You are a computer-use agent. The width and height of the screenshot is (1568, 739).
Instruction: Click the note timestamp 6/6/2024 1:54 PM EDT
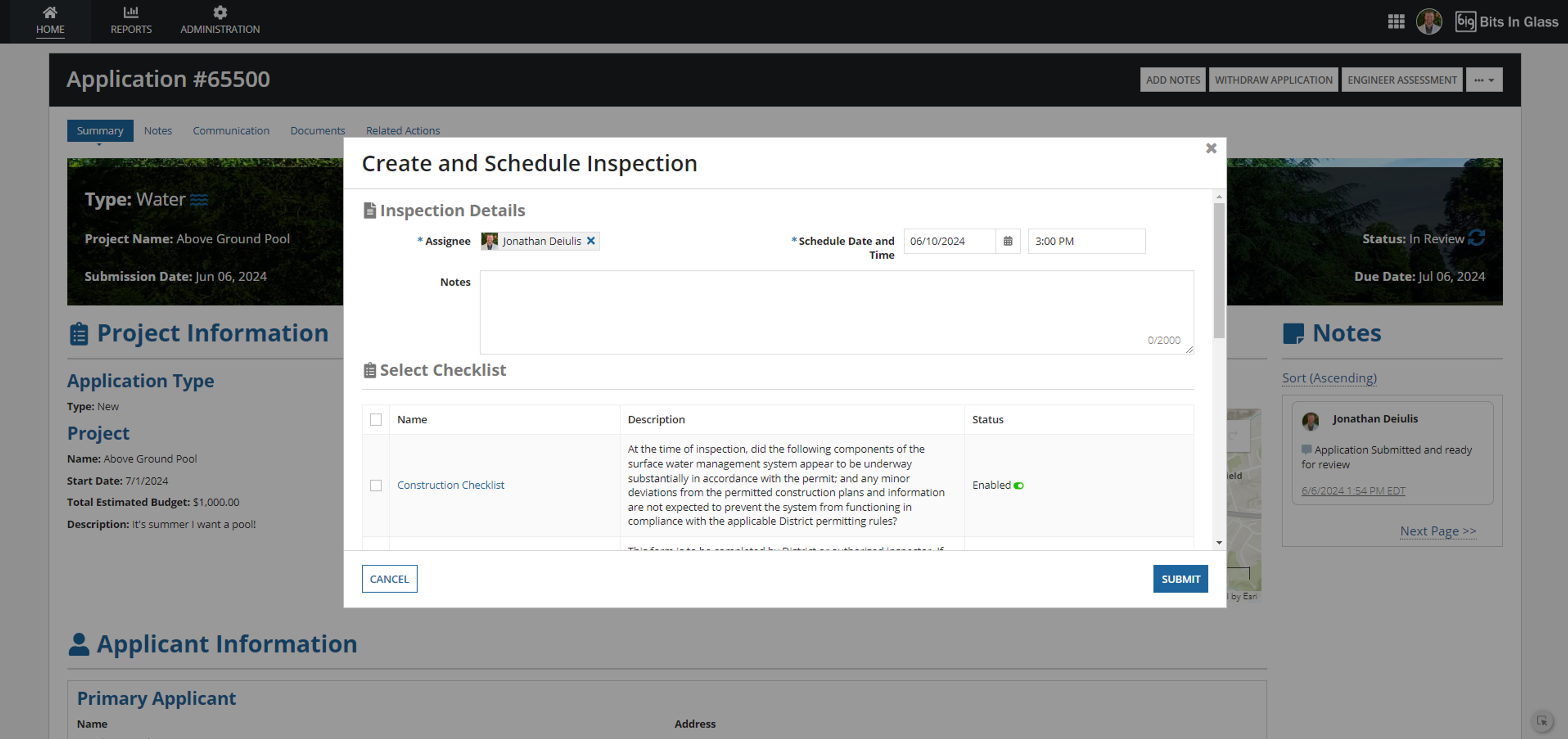tap(1353, 491)
